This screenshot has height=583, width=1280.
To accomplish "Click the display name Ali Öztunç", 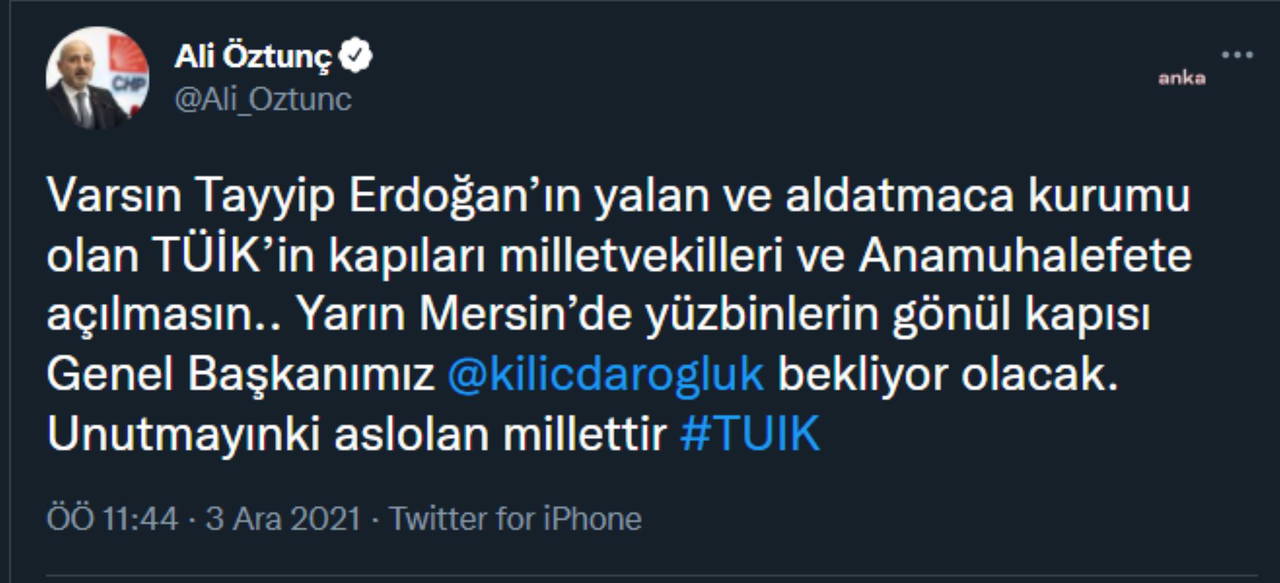I will (252, 58).
